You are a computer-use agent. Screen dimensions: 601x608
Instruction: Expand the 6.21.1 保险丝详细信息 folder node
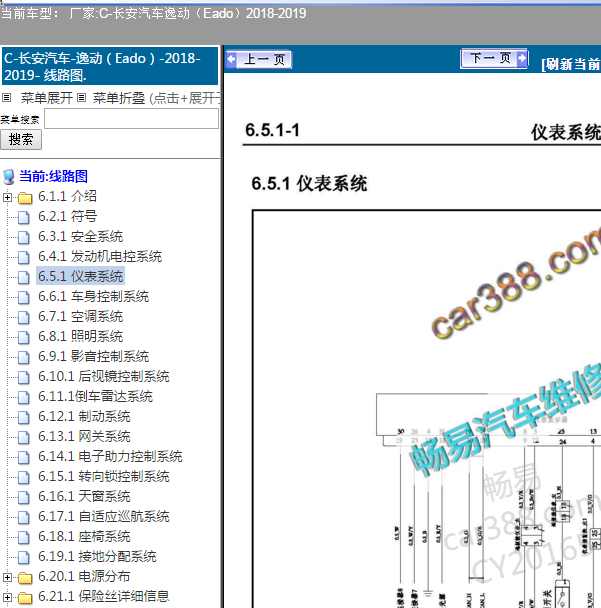tap(7, 598)
